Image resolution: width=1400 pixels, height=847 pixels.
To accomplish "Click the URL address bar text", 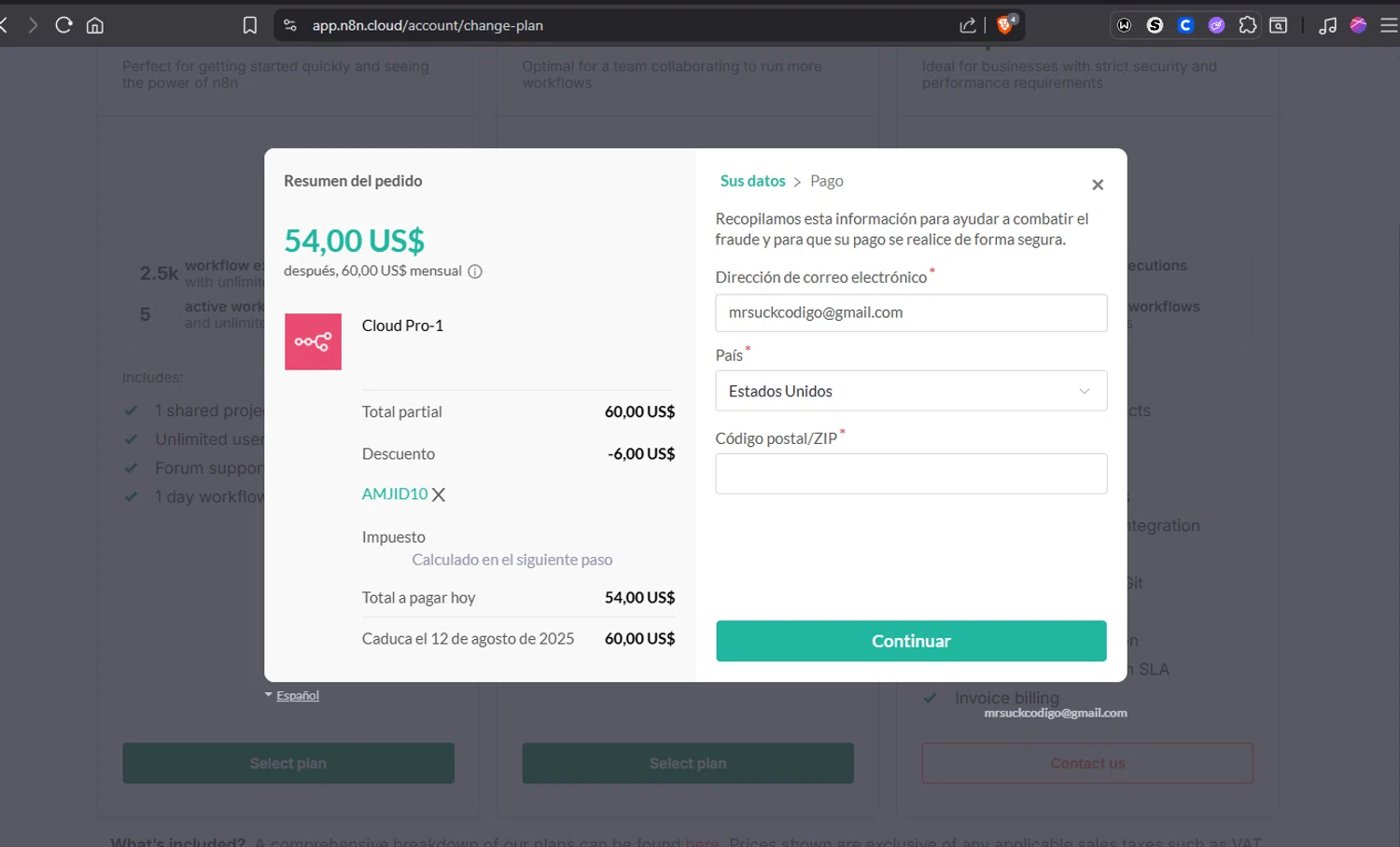I will click(x=427, y=25).
